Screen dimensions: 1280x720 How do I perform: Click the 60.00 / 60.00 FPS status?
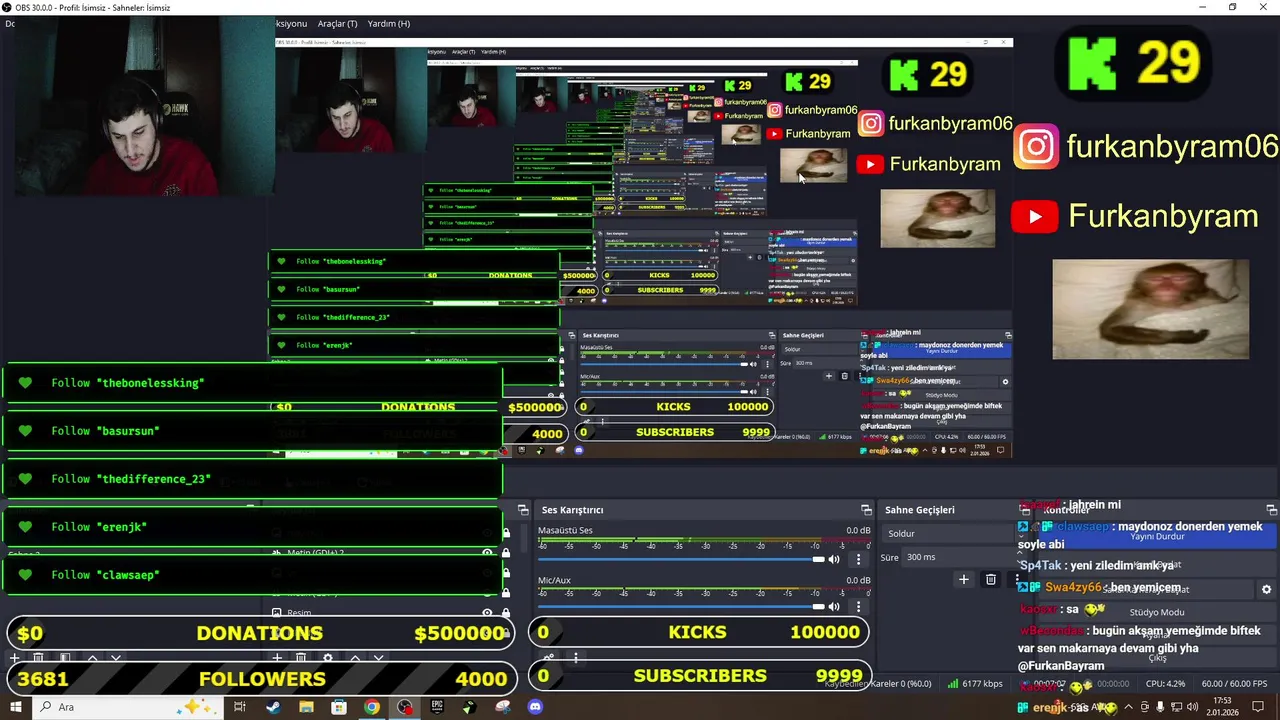coord(1234,684)
